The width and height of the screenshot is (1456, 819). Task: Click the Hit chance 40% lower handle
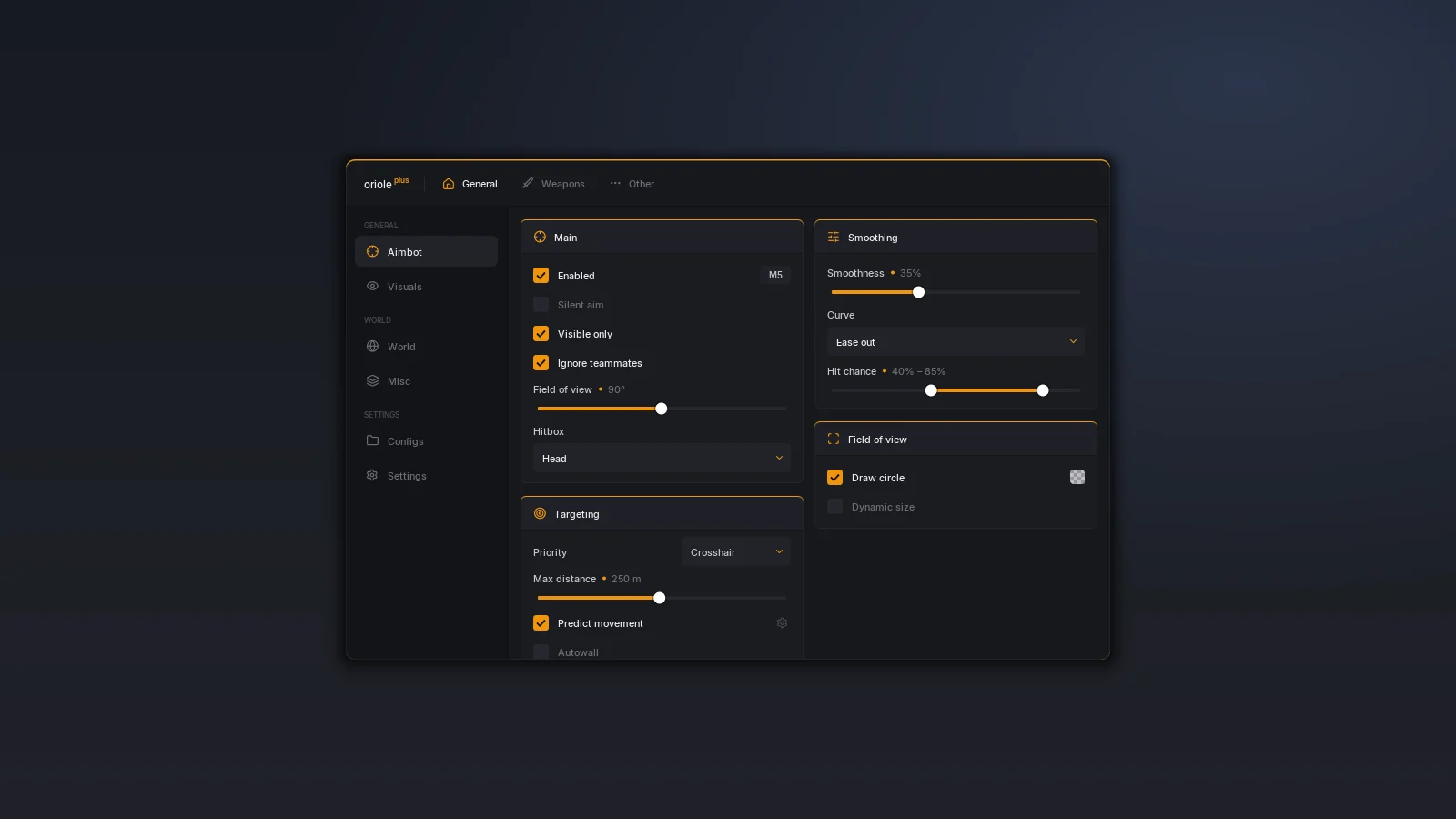point(931,390)
